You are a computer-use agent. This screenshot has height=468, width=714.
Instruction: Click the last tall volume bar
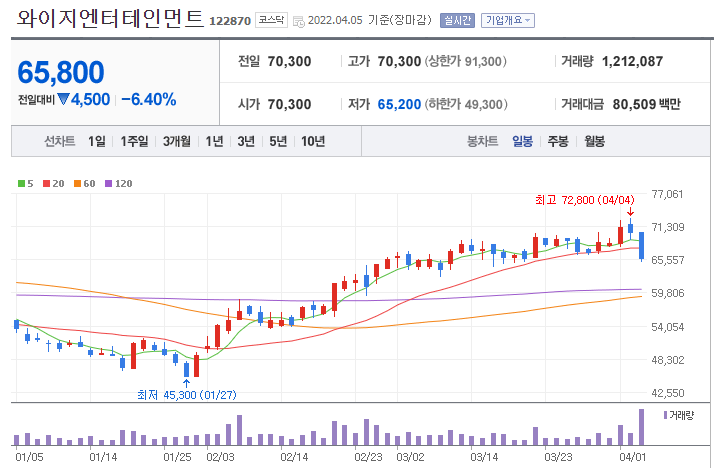pyautogui.click(x=642, y=427)
